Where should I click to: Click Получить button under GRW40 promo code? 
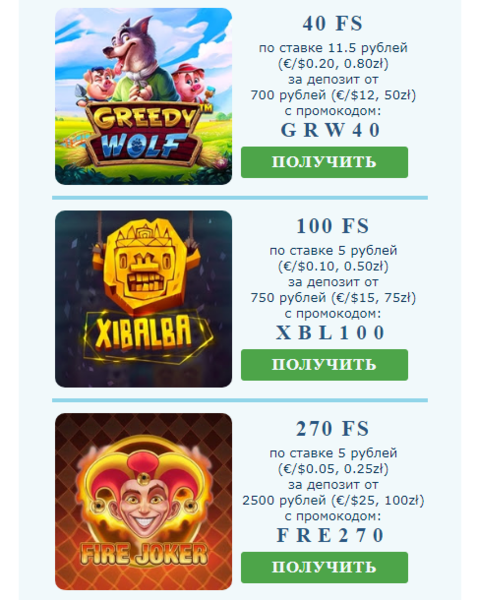pyautogui.click(x=324, y=162)
